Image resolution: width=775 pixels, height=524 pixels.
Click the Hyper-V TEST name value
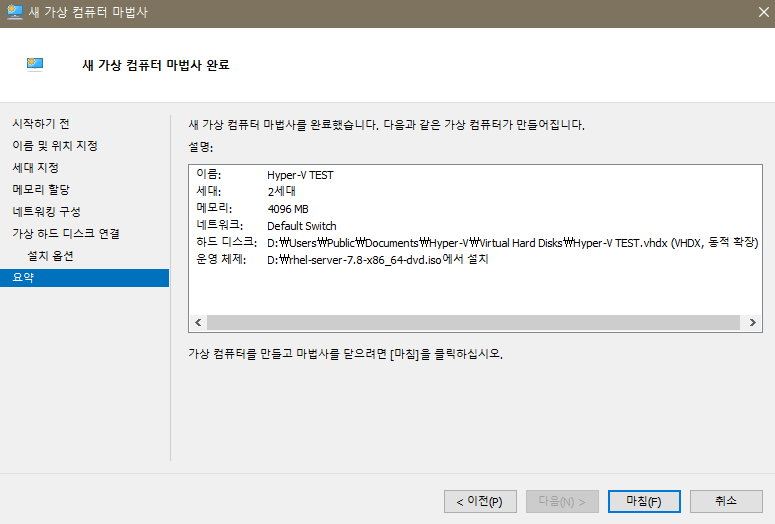300,175
